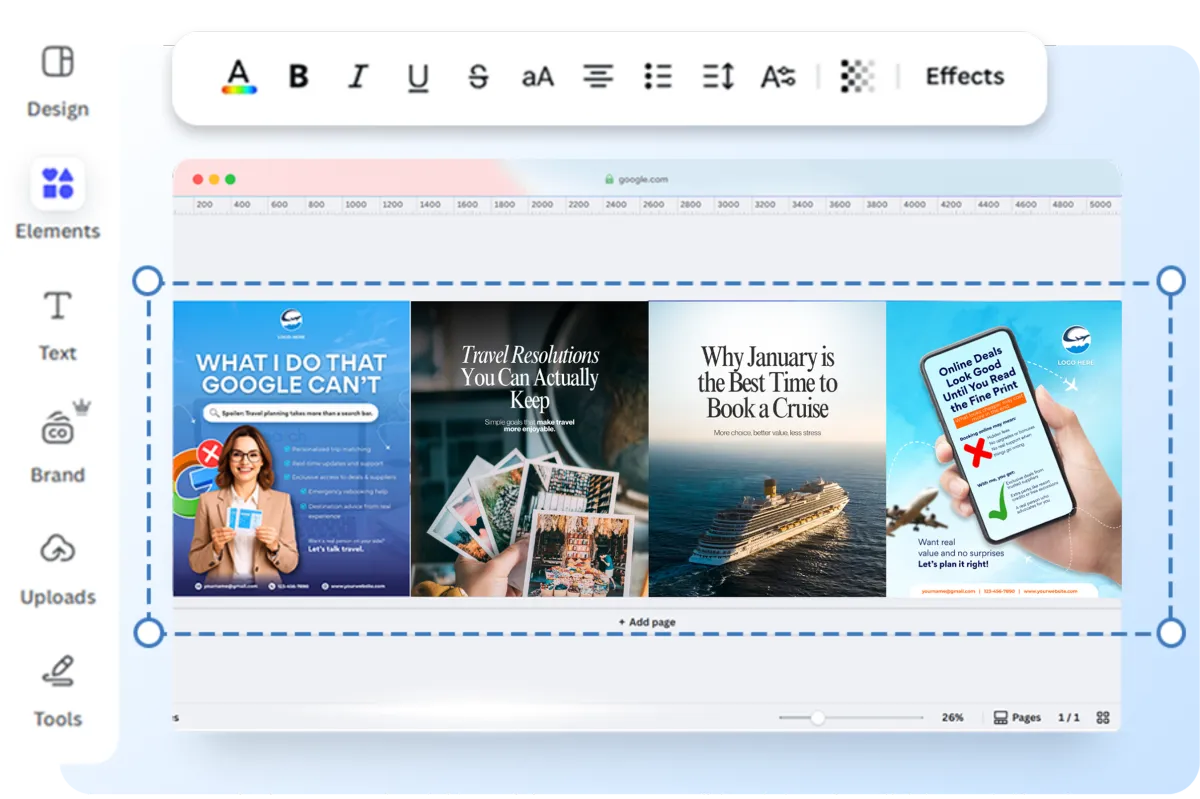Click the Add page button
Viewport: 1200px width, 799px height.
coord(646,622)
